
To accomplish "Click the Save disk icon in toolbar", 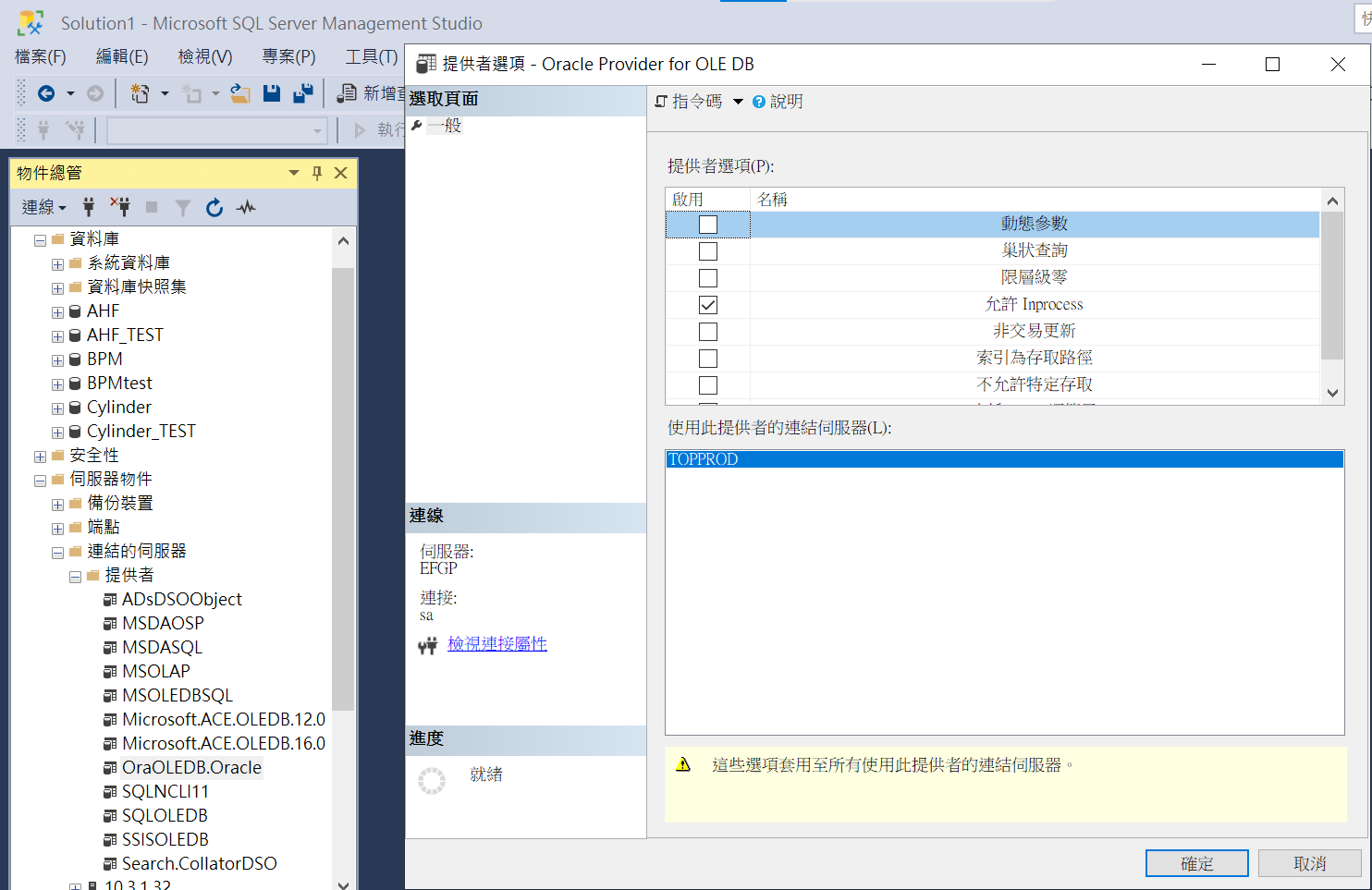I will point(272,93).
